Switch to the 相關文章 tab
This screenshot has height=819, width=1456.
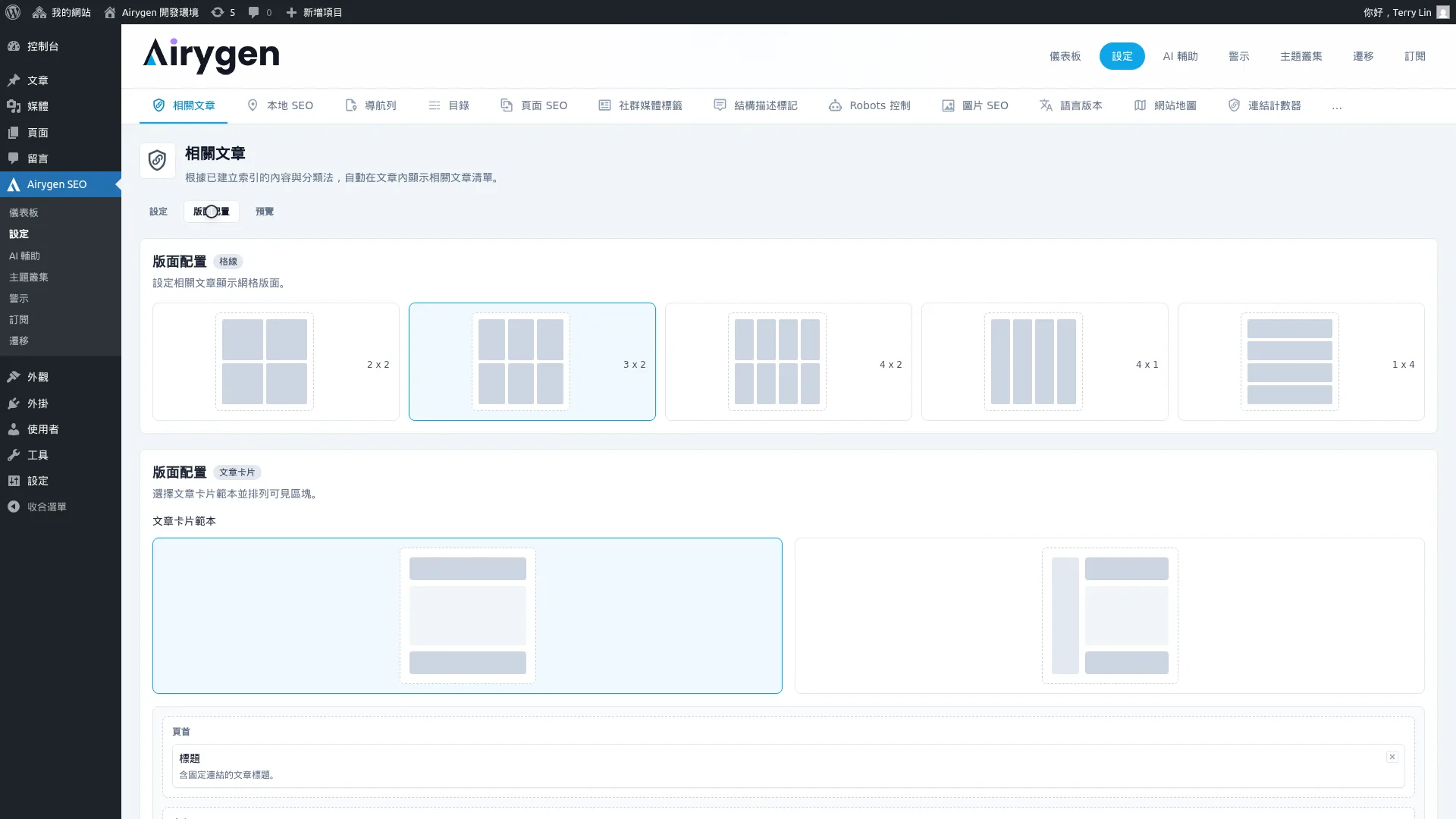(x=184, y=105)
